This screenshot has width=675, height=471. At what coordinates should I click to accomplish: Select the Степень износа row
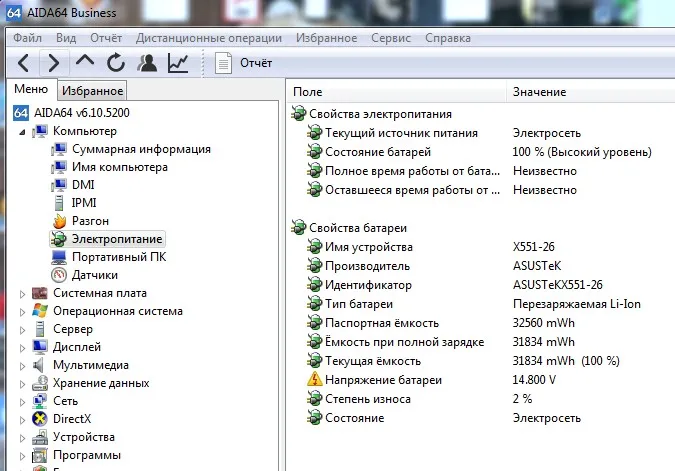(481, 399)
